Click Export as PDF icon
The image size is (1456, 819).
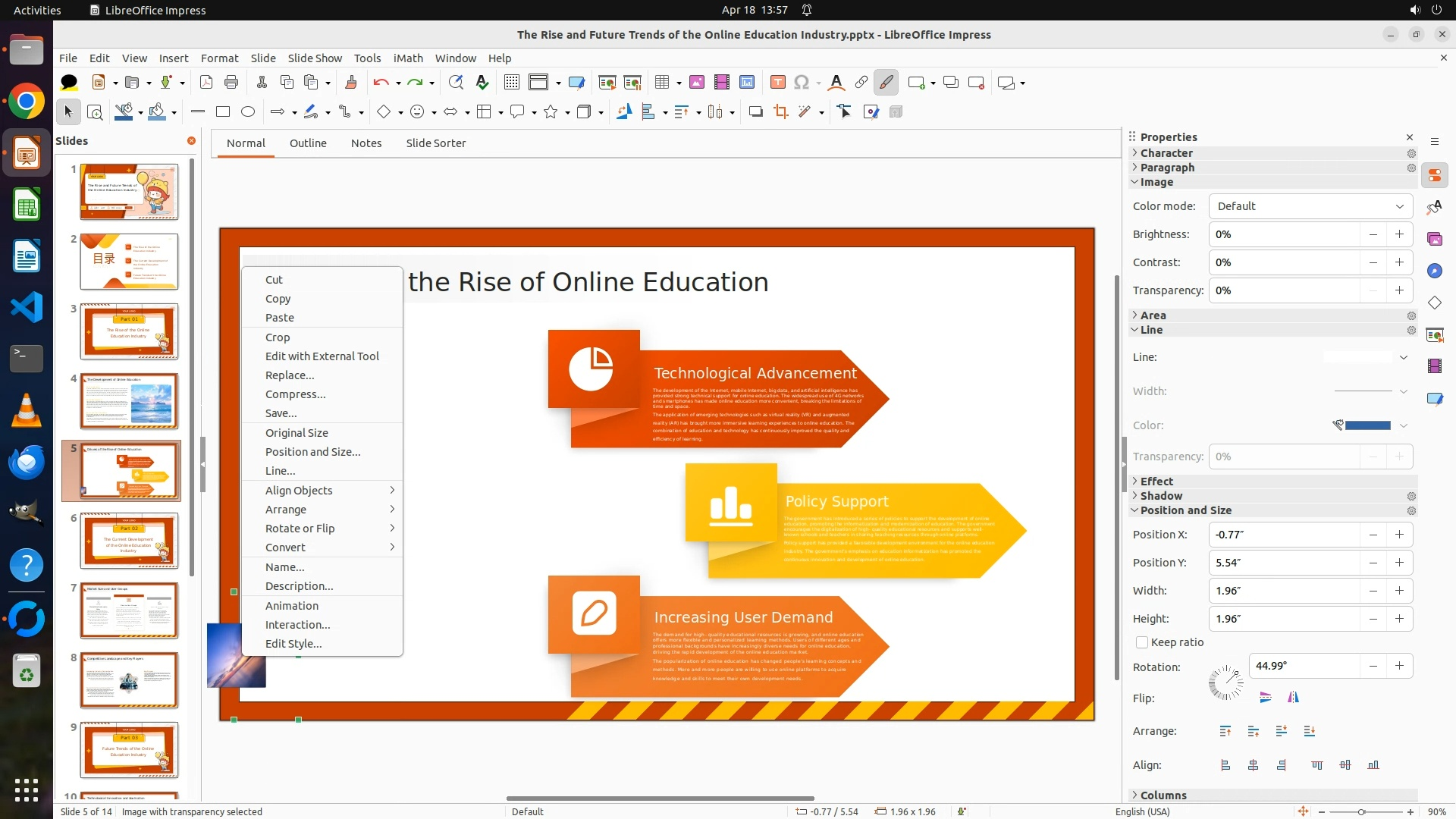coord(206,83)
